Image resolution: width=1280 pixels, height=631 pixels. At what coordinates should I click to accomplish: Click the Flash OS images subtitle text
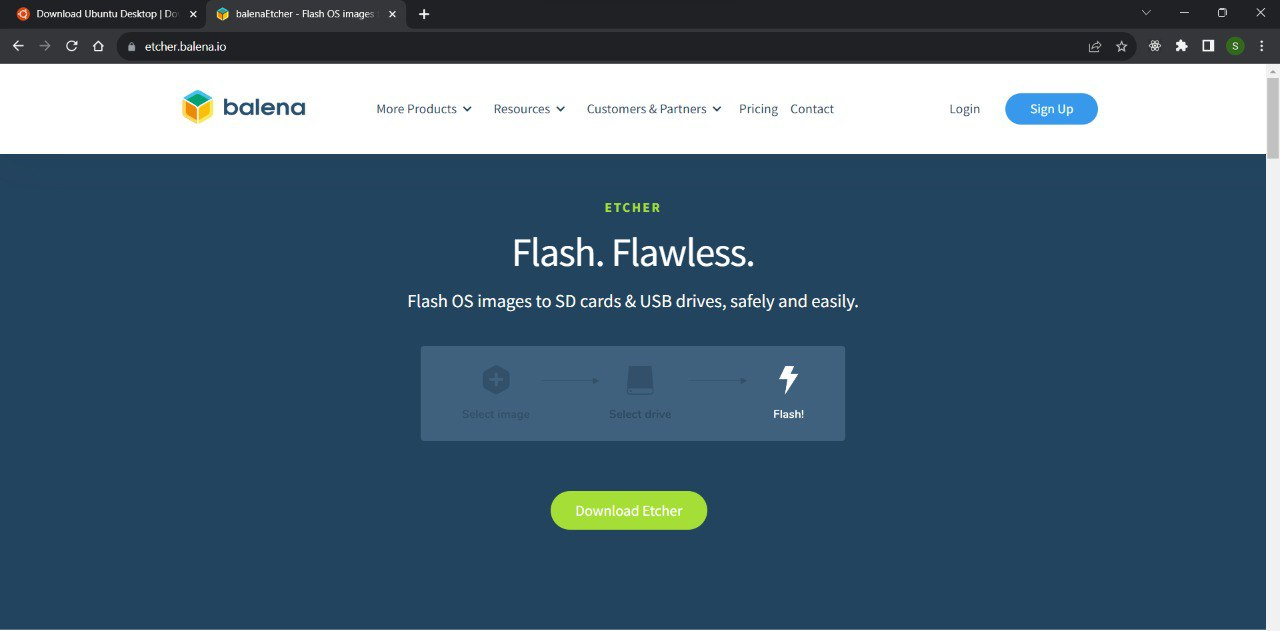point(633,301)
